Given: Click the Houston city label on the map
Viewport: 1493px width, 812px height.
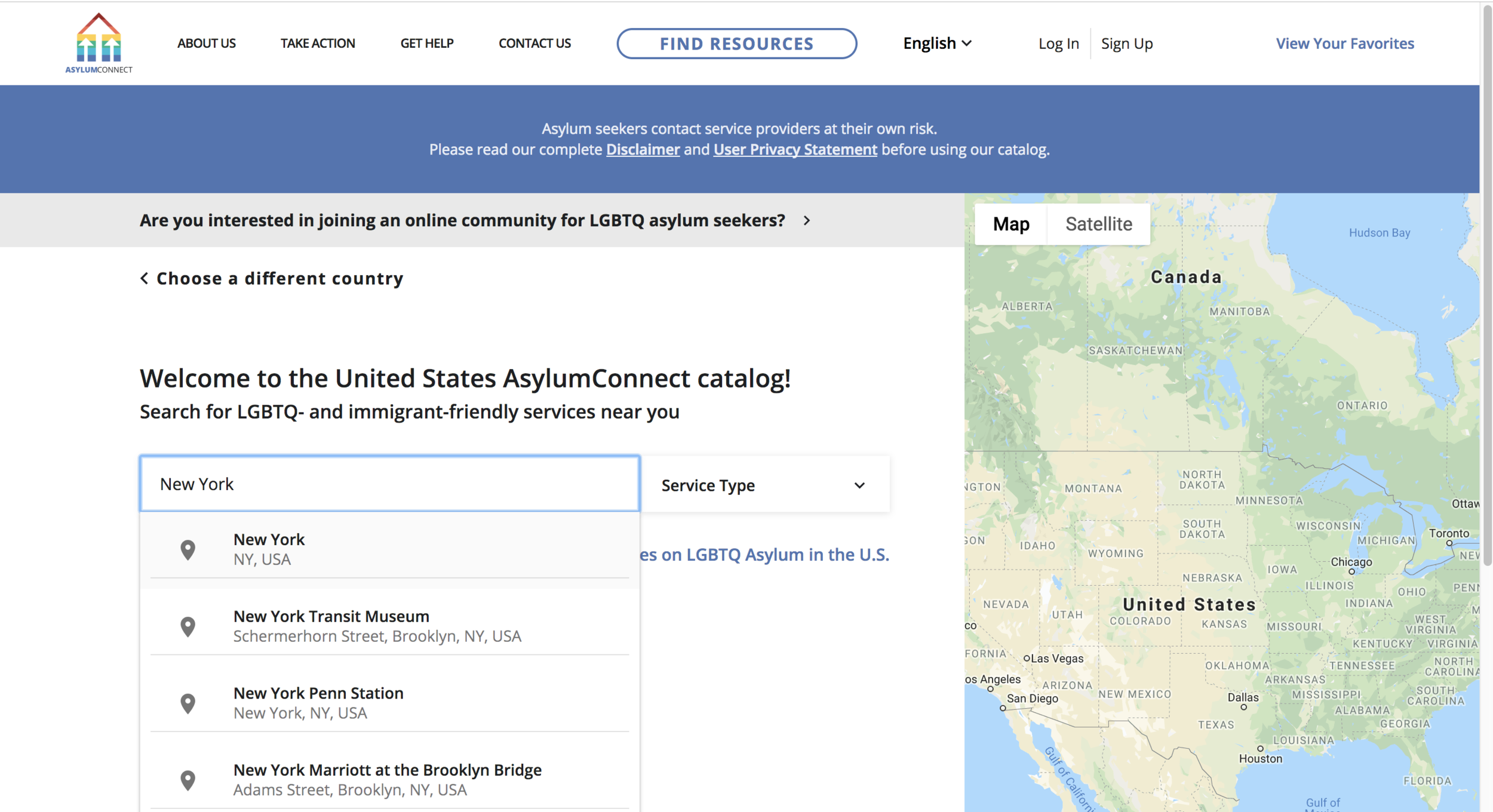Looking at the screenshot, I should click(1261, 759).
